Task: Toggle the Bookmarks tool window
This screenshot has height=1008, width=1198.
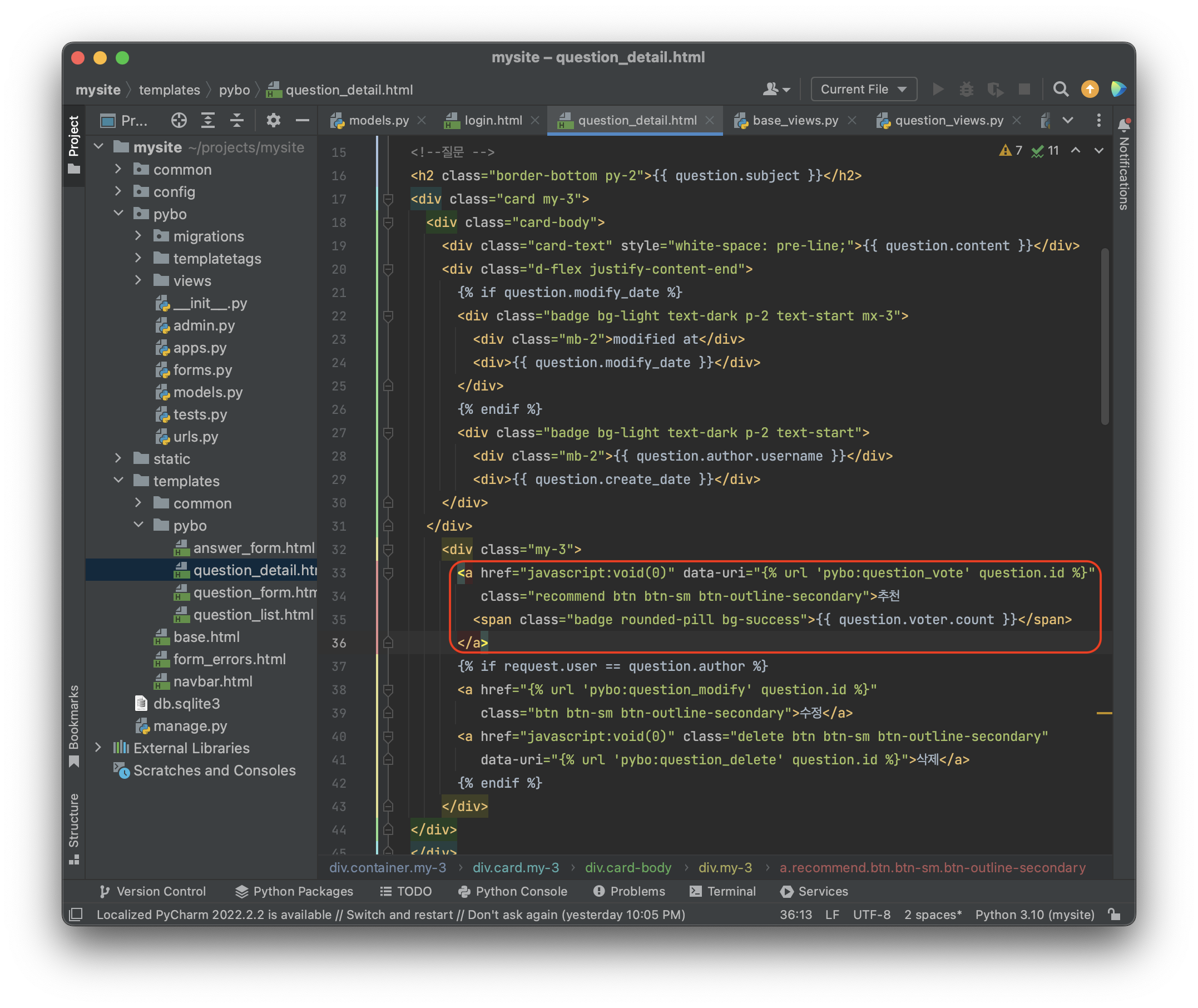Action: tap(74, 726)
